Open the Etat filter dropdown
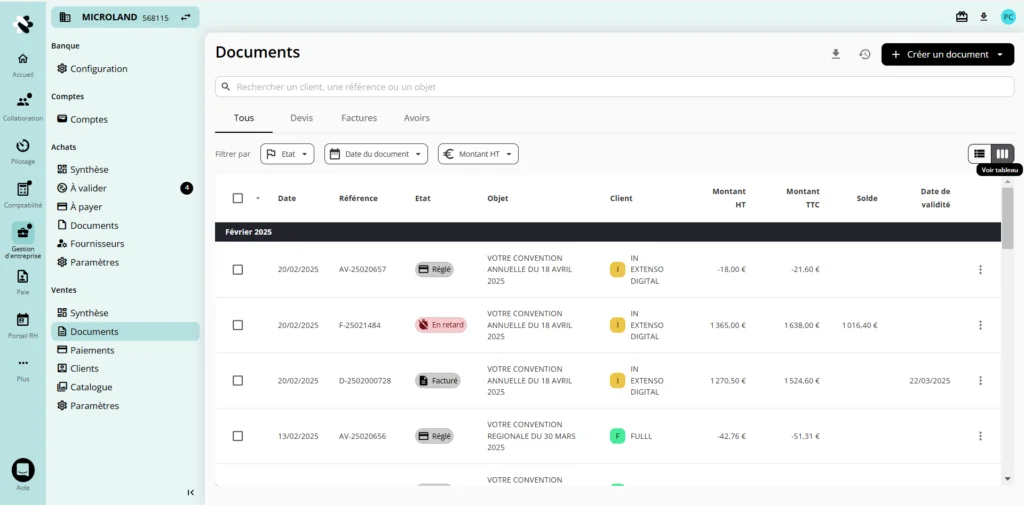Screen dimensions: 1024x505 point(287,154)
